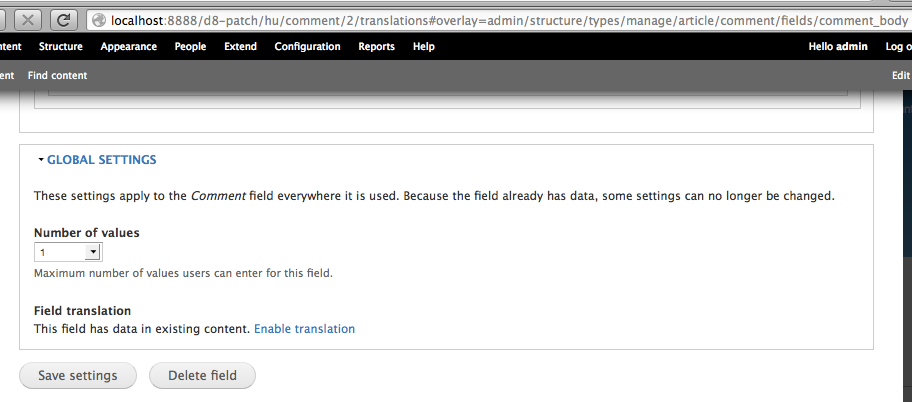912x402 pixels.
Task: Open the Reports menu
Action: click(x=376, y=47)
